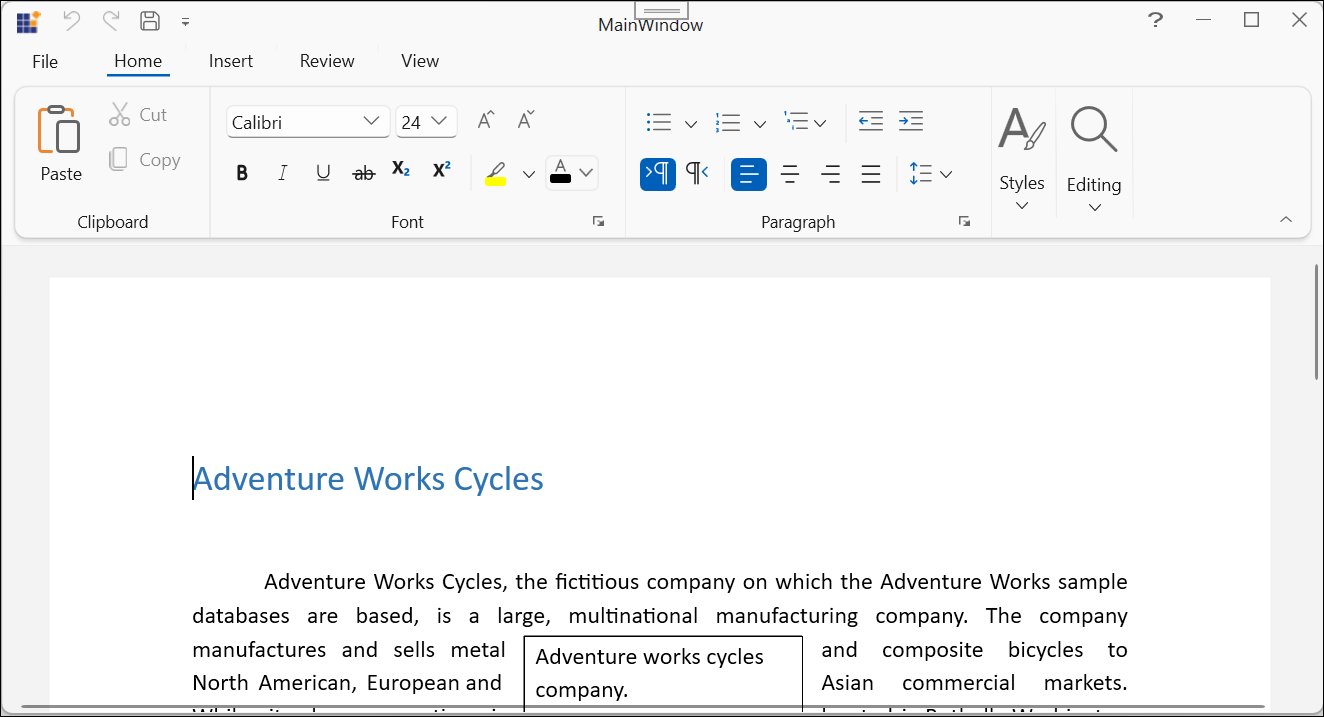Click inside the 'Adventure works cycles company.' text box
The width and height of the screenshot is (1324, 717).
[663, 673]
